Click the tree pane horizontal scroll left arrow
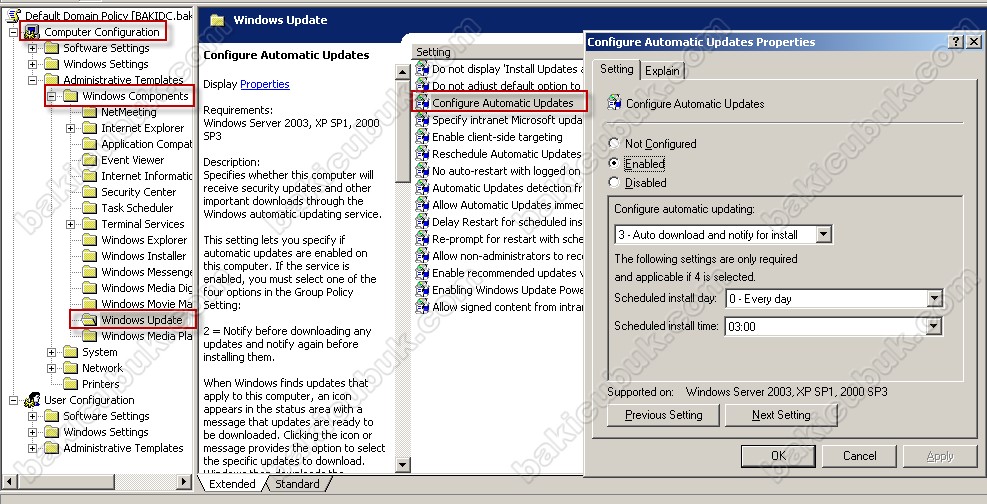Image resolution: width=987 pixels, height=504 pixels. tap(8, 482)
